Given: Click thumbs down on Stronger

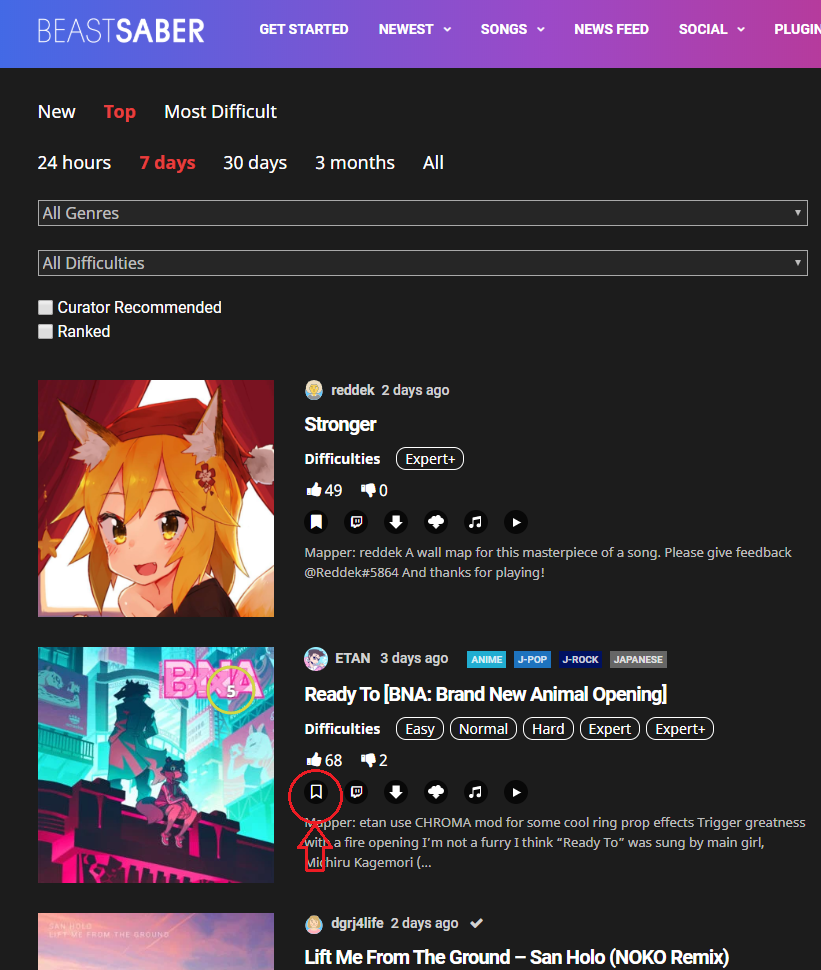Looking at the screenshot, I should point(368,490).
